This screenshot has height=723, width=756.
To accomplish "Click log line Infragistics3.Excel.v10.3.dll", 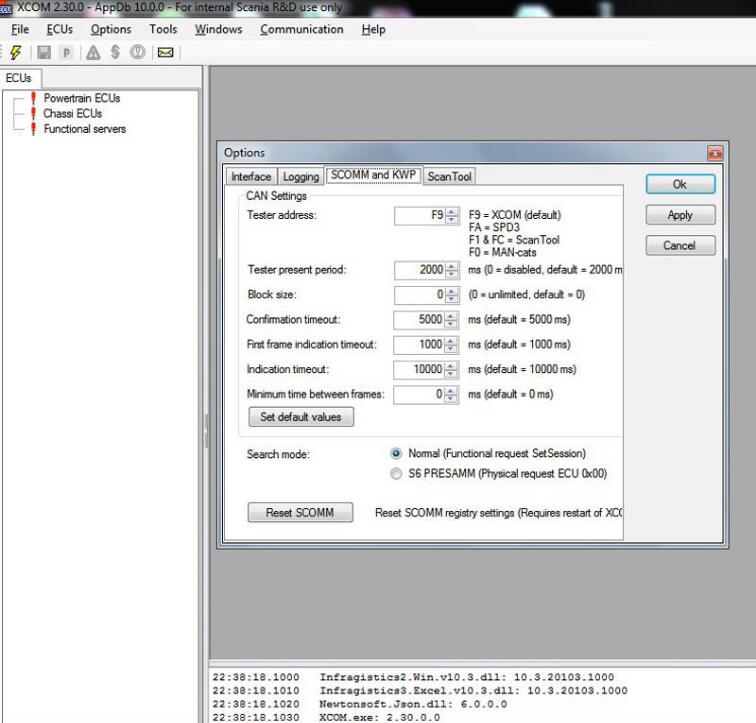I will point(420,691).
